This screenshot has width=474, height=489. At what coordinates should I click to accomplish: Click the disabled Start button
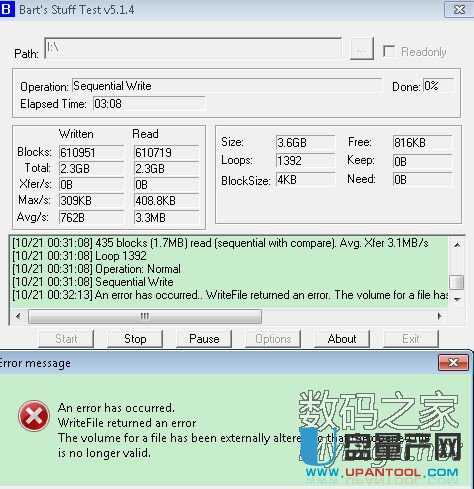[x=66, y=339]
